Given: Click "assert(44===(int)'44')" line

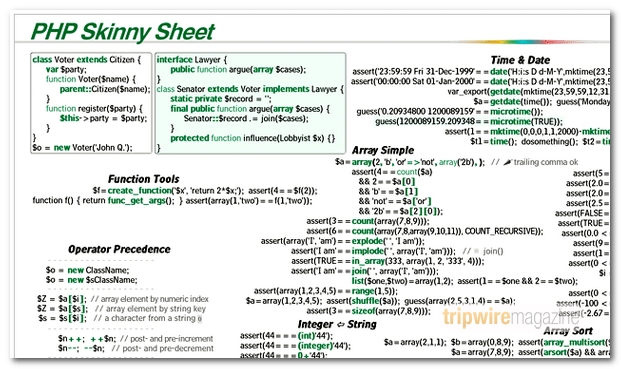Looking at the screenshot, I should [x=287, y=336].
